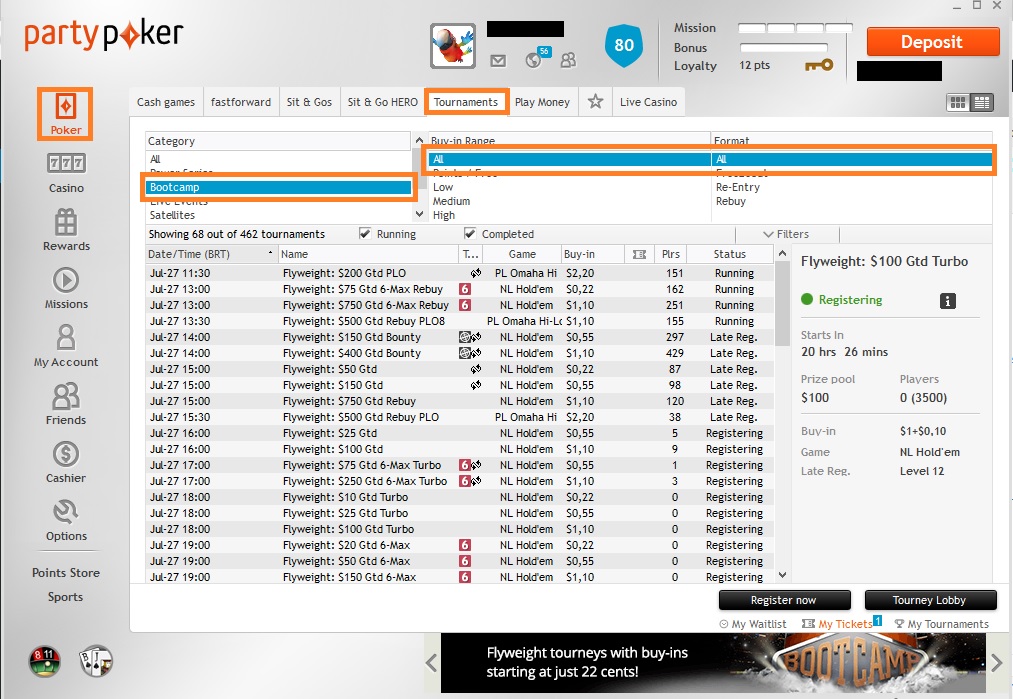Screen dimensions: 1013x699
Task: Click the orange Deposit button
Action: pos(932,42)
